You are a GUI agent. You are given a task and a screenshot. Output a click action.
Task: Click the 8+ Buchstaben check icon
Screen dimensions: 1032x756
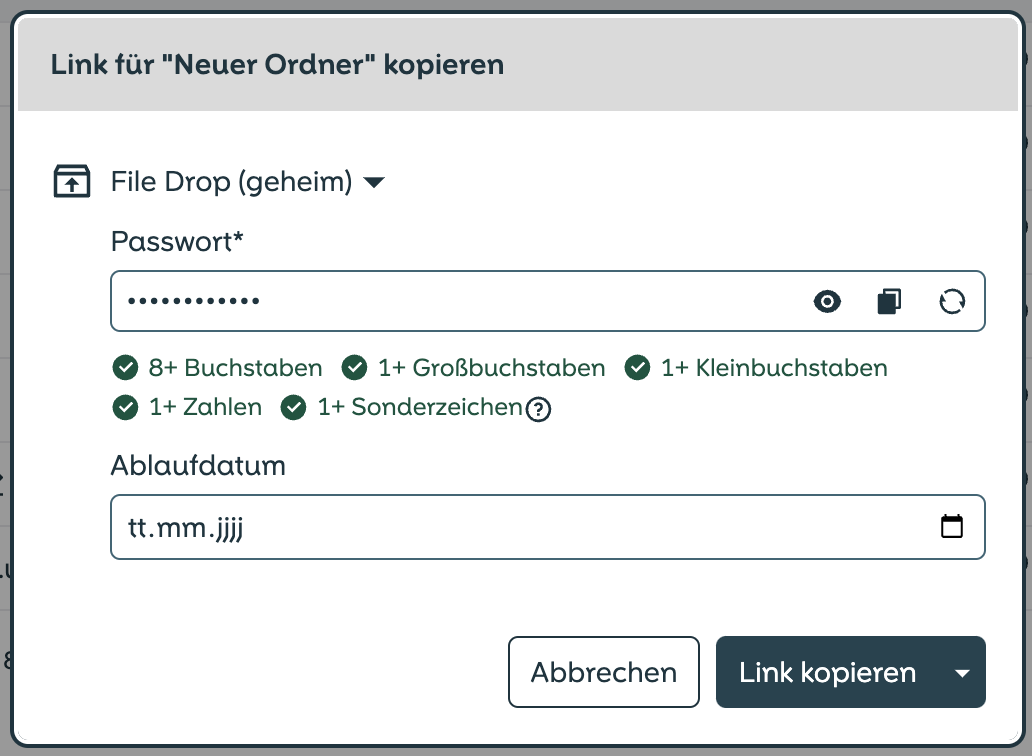coord(125,368)
